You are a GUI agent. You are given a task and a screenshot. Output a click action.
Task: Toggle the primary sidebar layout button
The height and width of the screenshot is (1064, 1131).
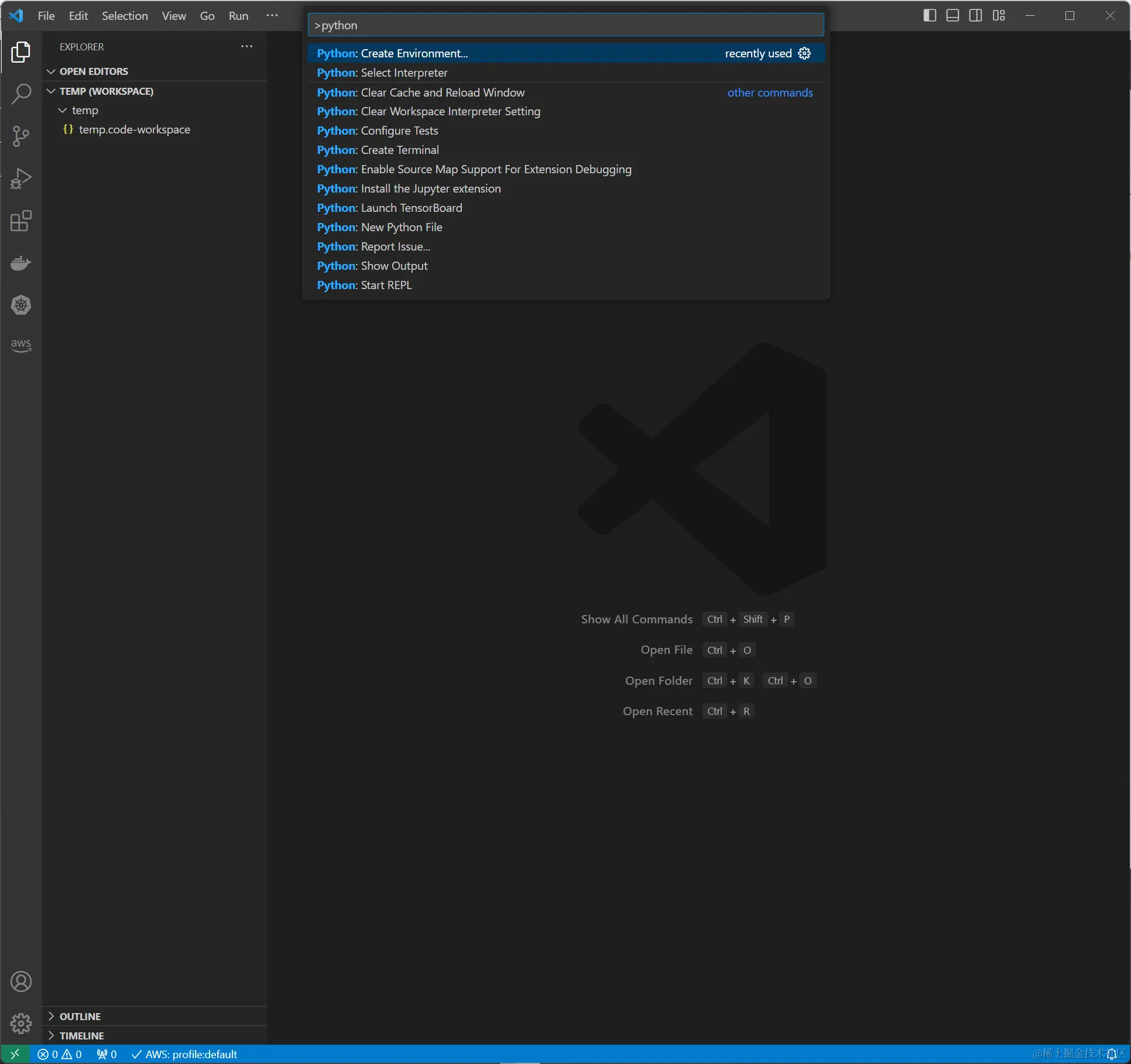(929, 16)
